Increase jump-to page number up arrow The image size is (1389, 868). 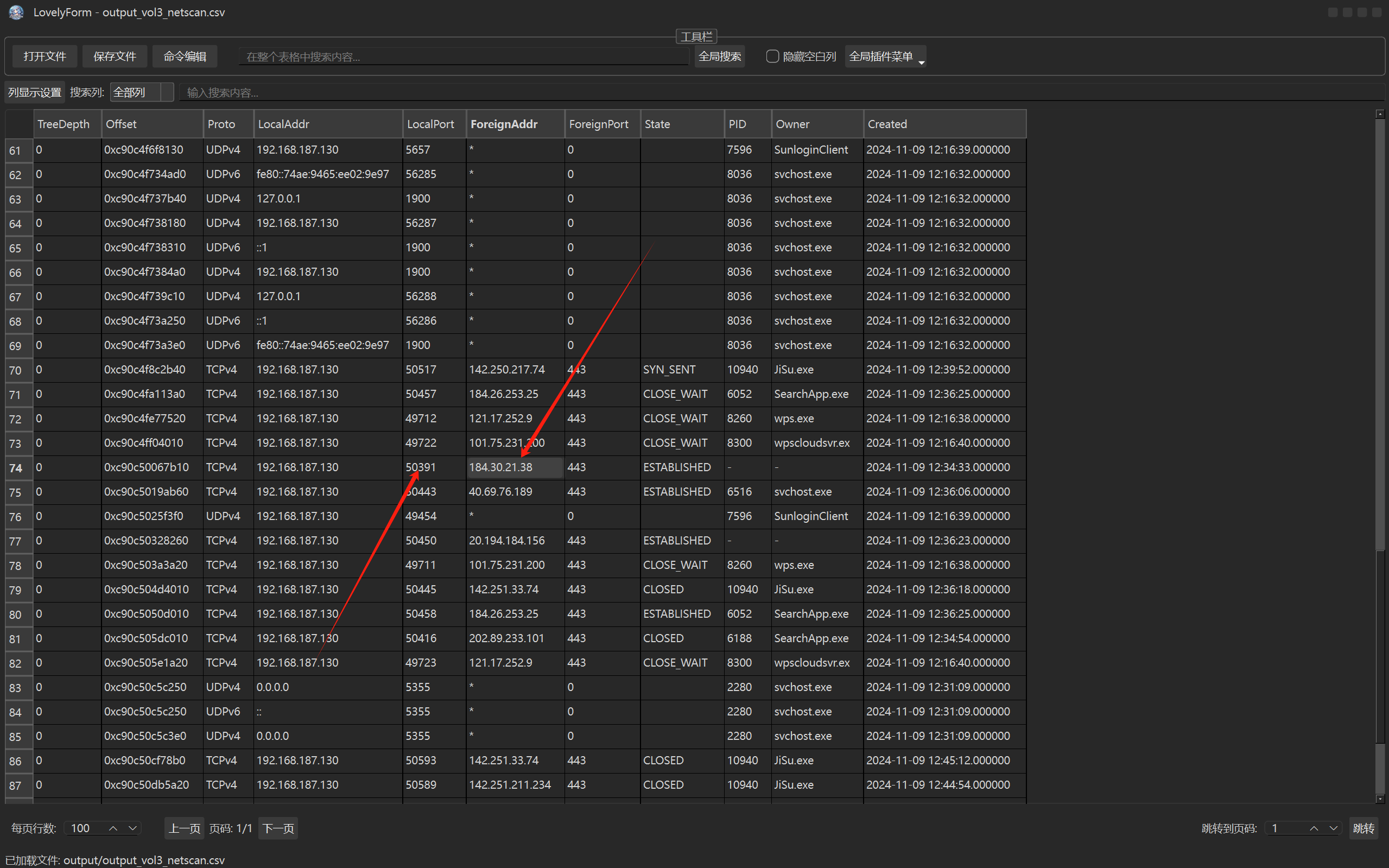pos(1314,828)
